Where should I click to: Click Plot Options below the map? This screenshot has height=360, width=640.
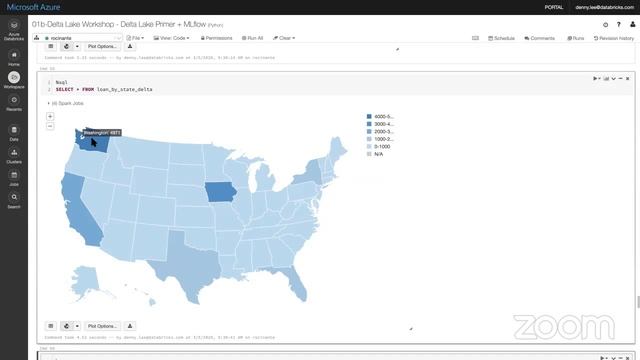point(102,326)
